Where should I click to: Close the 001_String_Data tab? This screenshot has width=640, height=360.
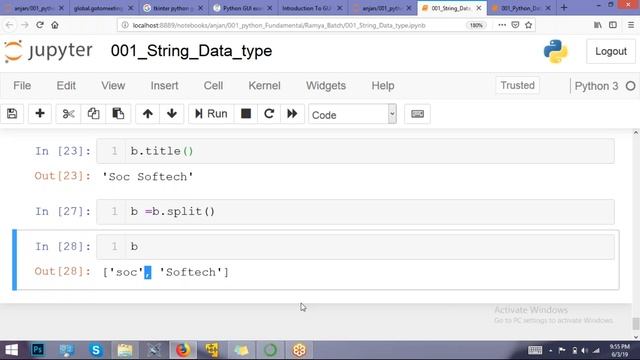click(479, 8)
